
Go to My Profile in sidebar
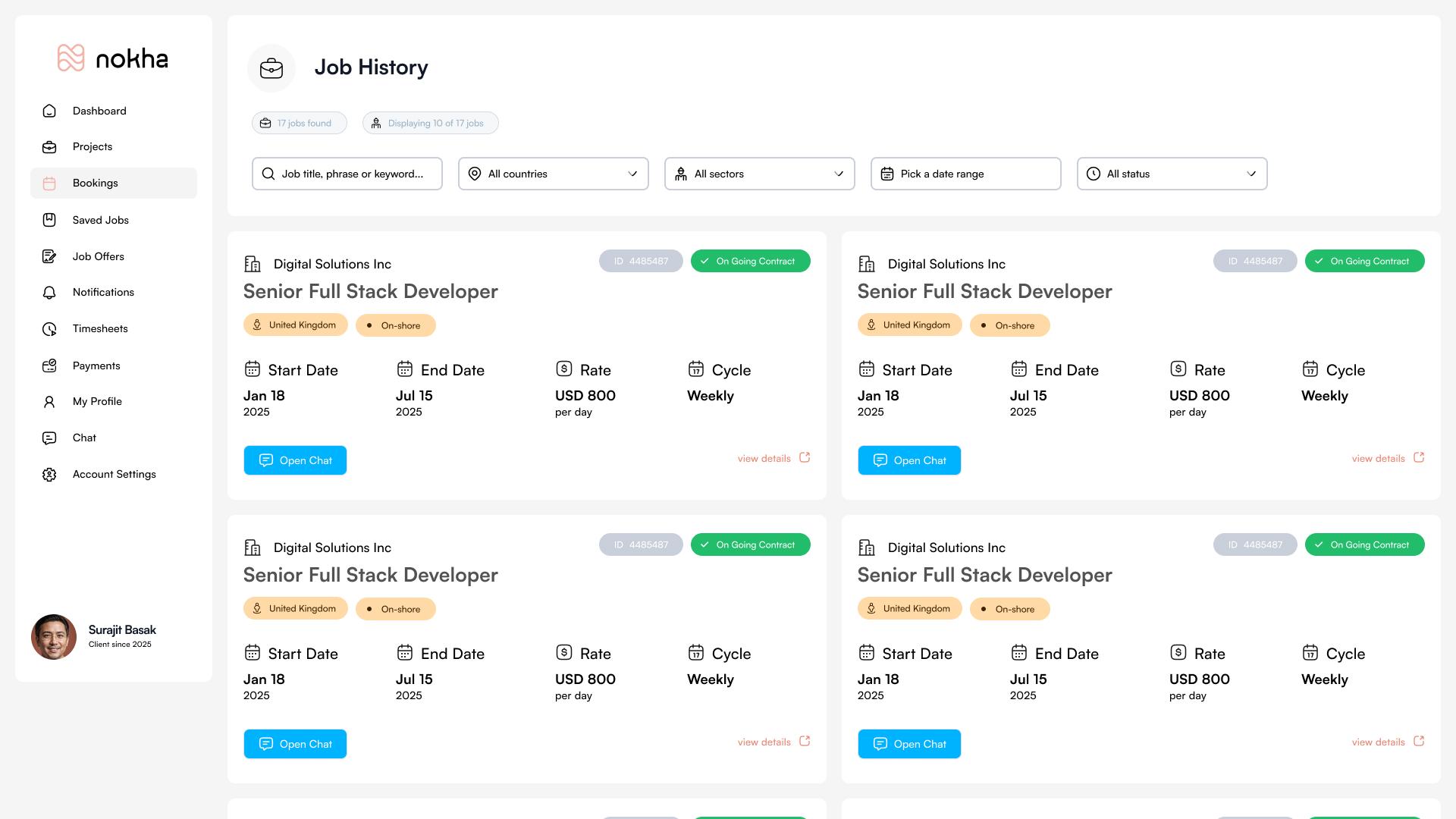[97, 402]
